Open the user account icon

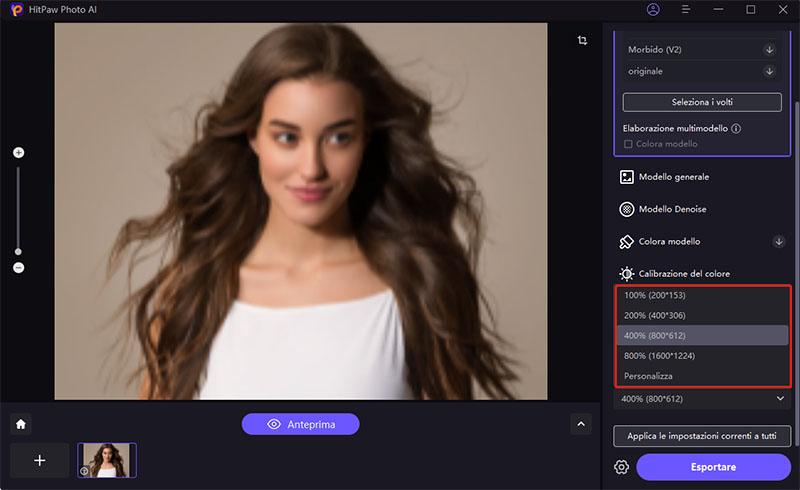pyautogui.click(x=653, y=9)
